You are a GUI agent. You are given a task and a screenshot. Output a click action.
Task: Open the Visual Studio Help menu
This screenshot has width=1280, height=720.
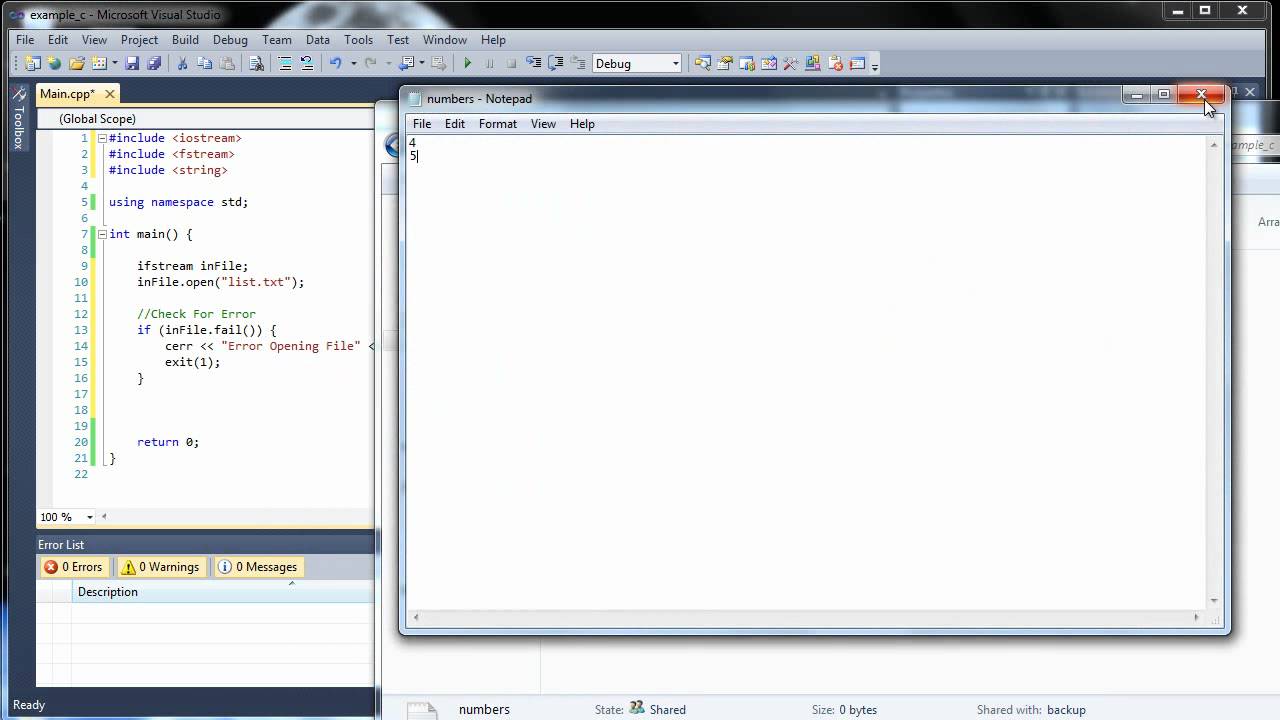493,40
